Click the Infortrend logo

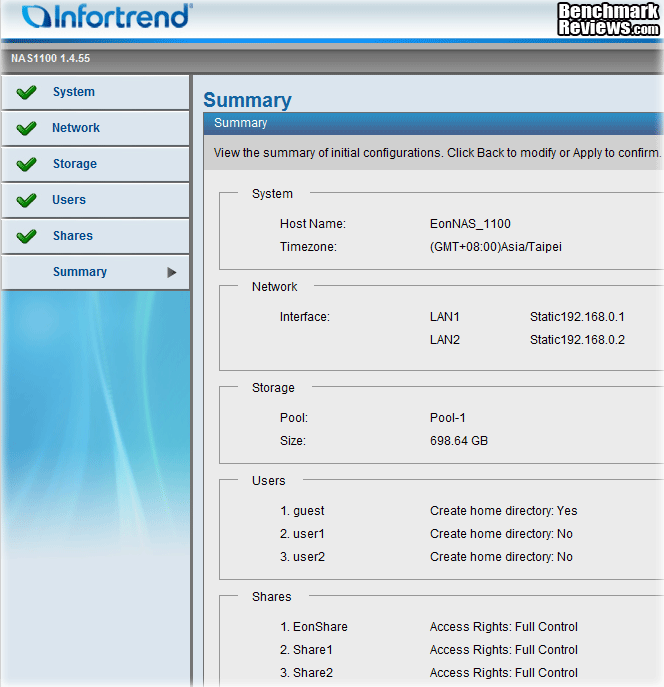(107, 17)
